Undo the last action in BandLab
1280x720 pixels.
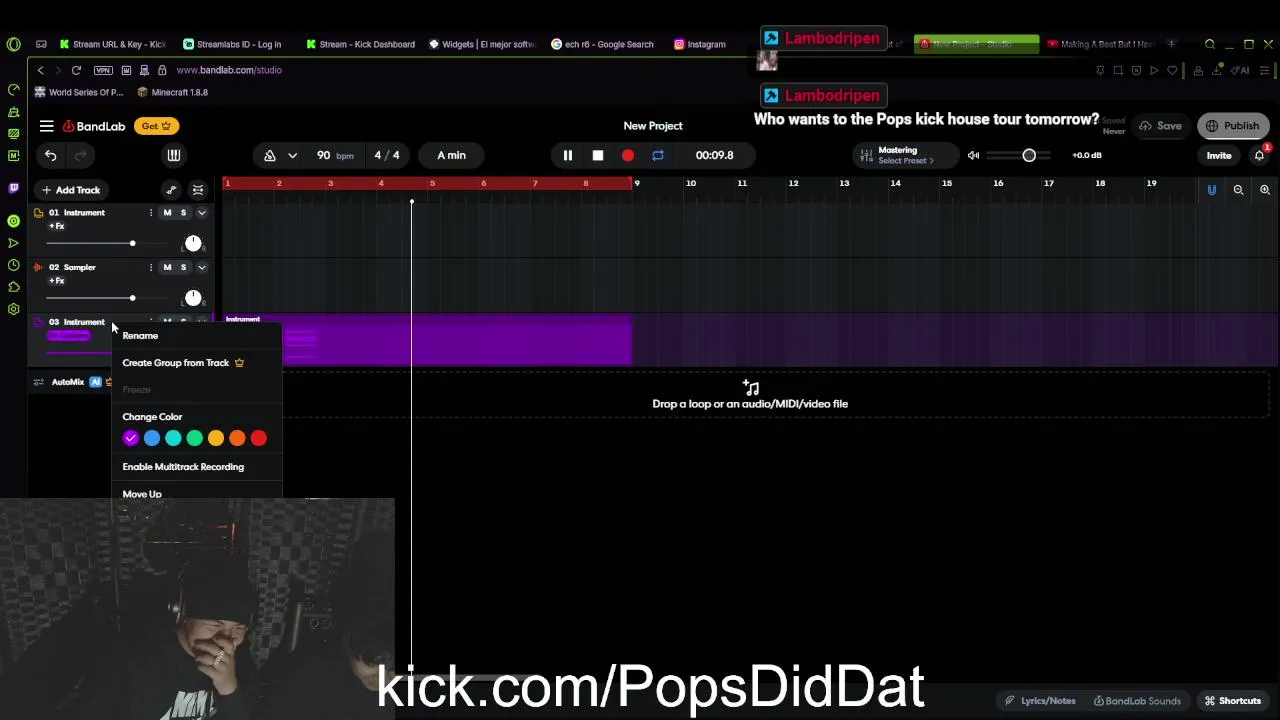[50, 155]
